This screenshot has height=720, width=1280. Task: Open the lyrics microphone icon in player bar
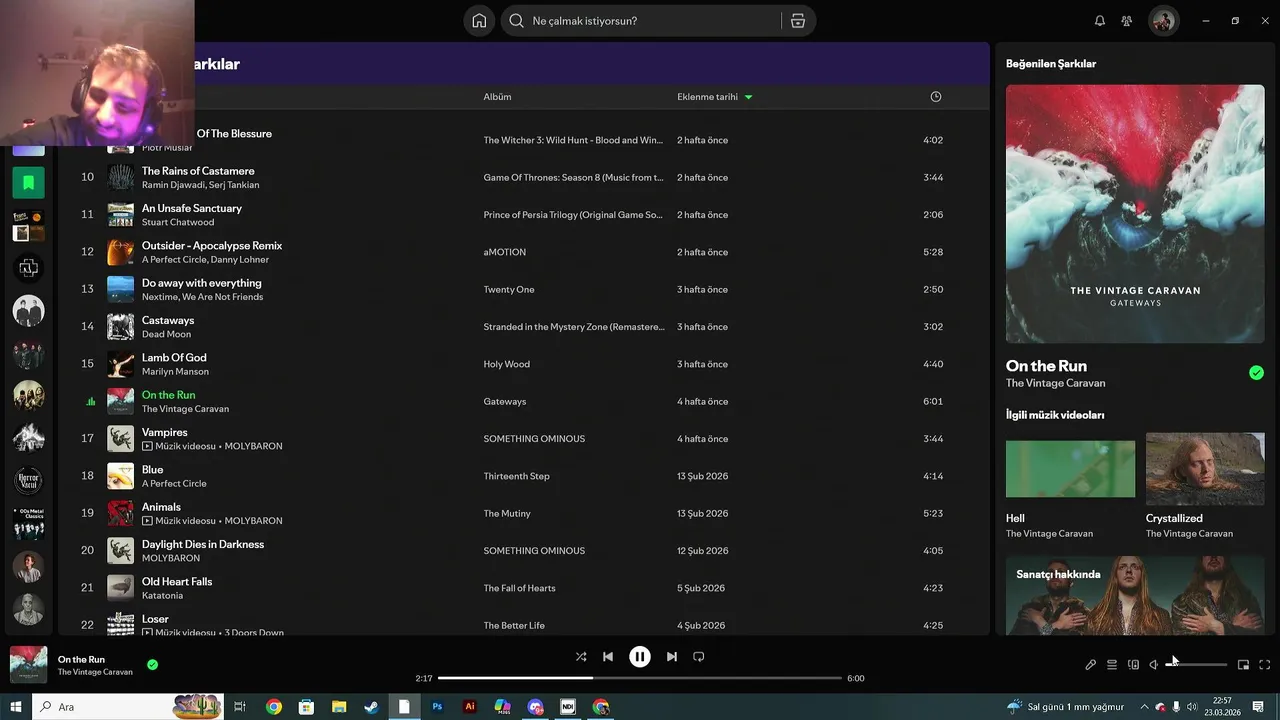pyautogui.click(x=1091, y=665)
